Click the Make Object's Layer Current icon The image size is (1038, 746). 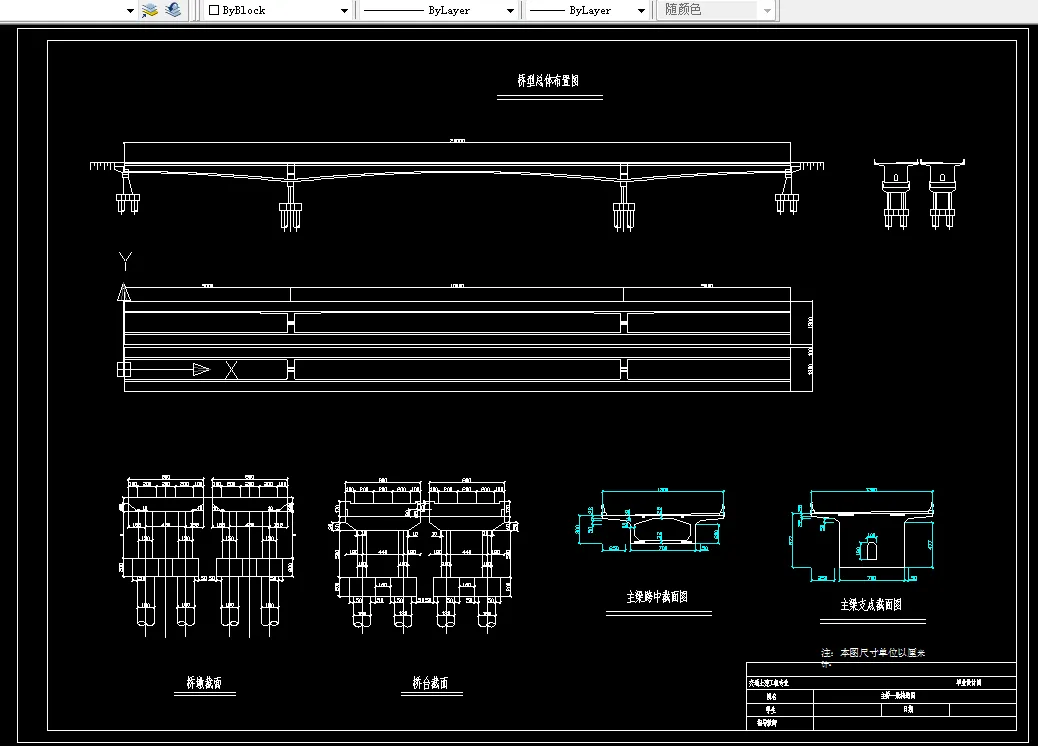click(150, 10)
